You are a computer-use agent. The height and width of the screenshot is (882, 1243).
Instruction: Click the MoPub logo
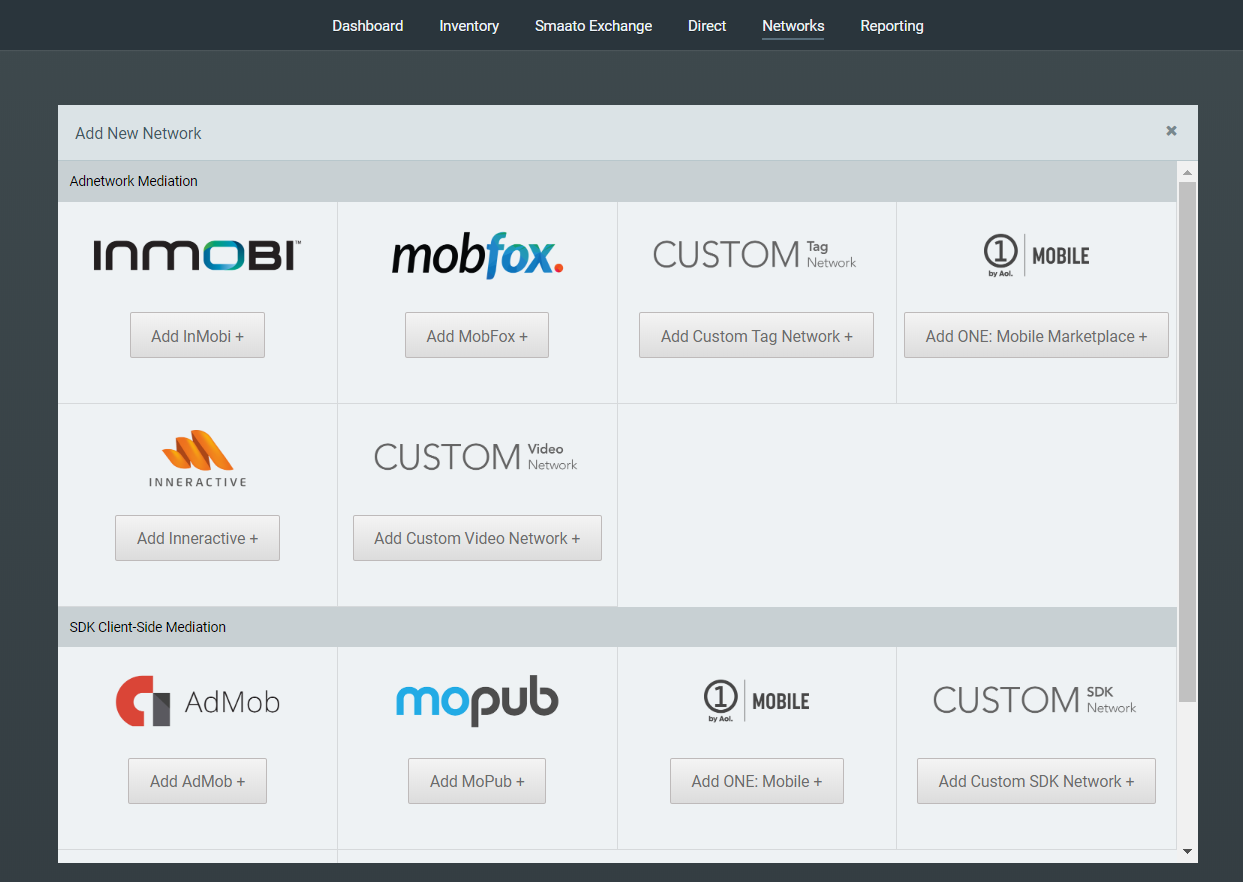477,703
